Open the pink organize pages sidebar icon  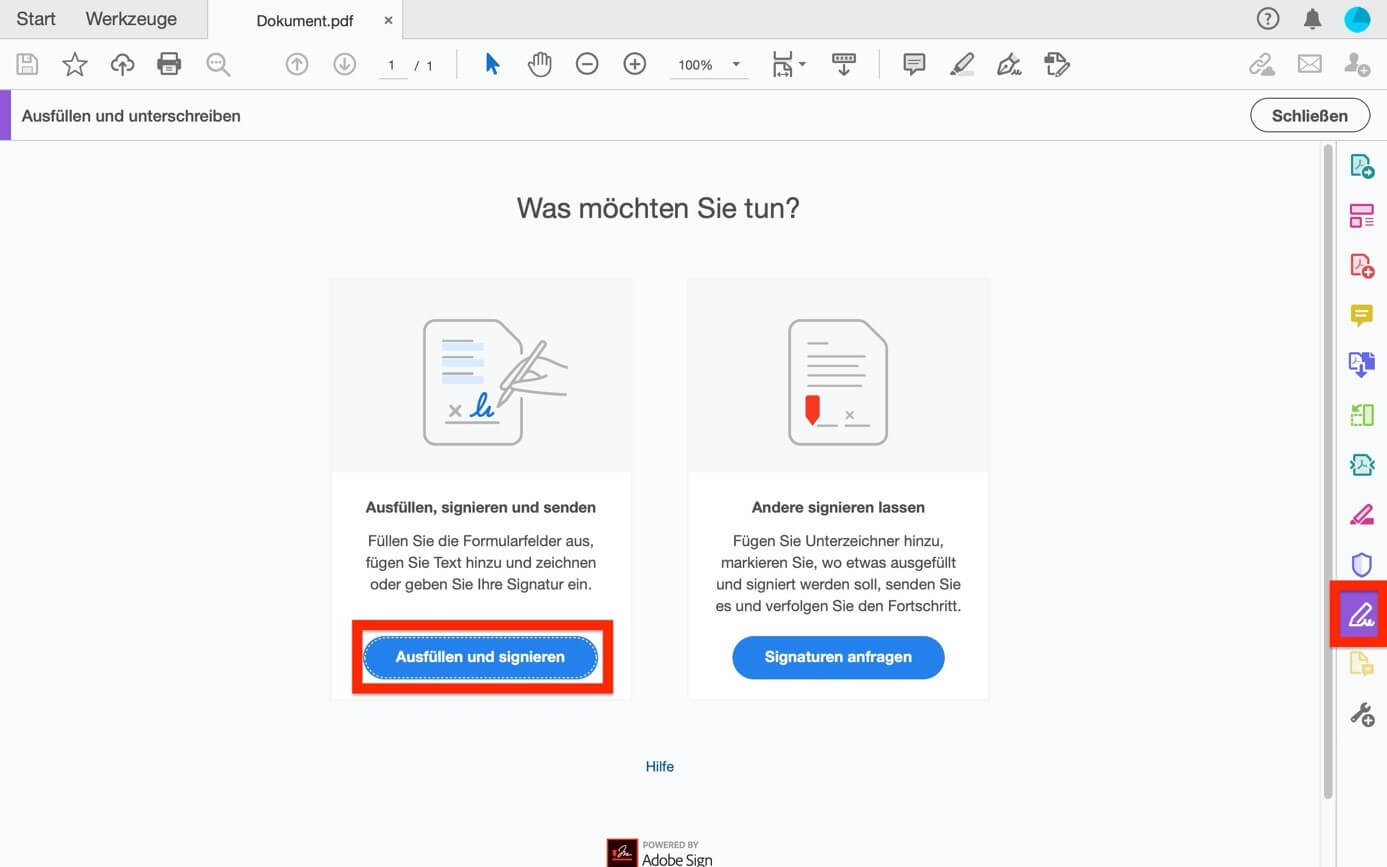click(x=1362, y=215)
